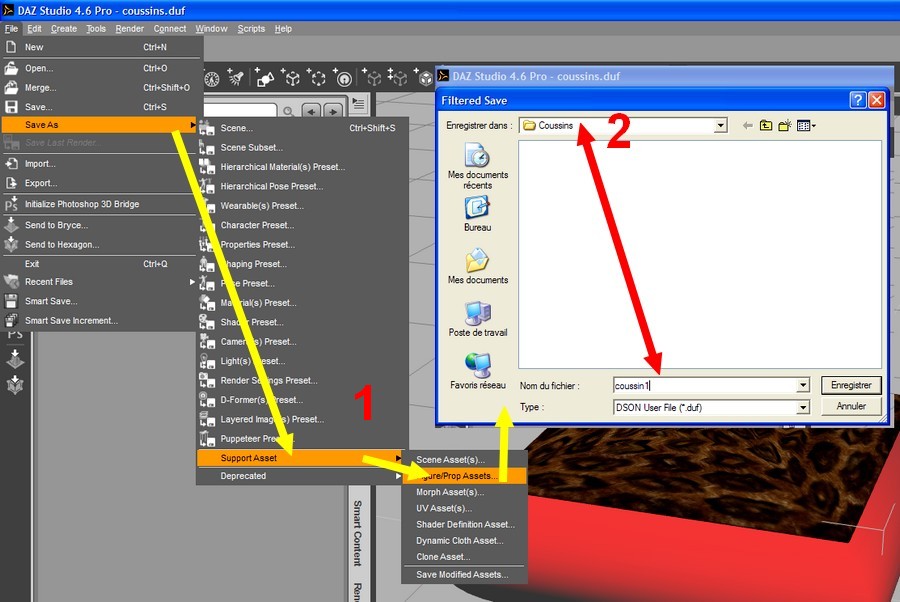Click the new spotlight toolbar icon
900x602 pixels.
tap(235, 77)
